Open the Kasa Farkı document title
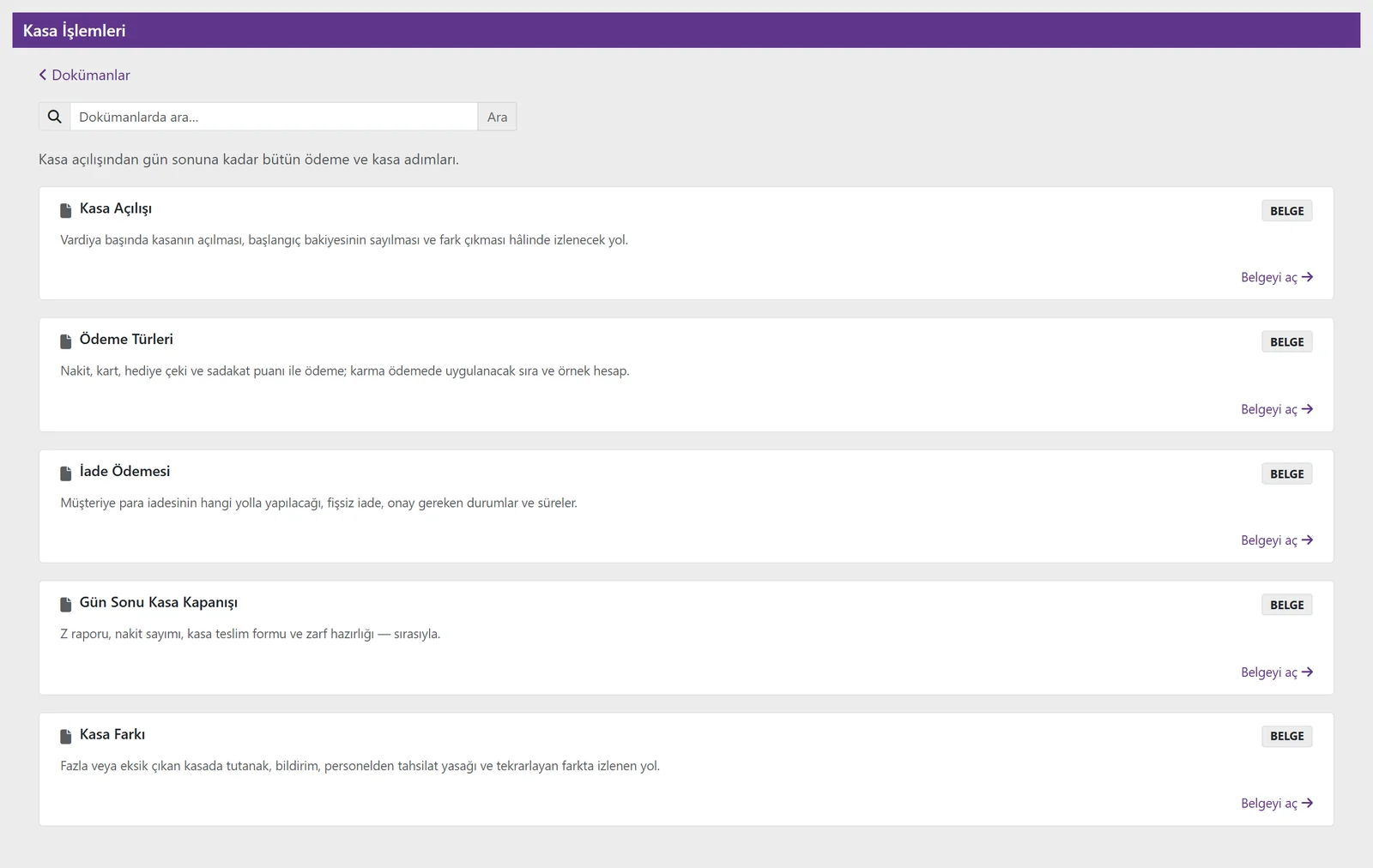Screen dimensions: 1373x868 [112, 734]
